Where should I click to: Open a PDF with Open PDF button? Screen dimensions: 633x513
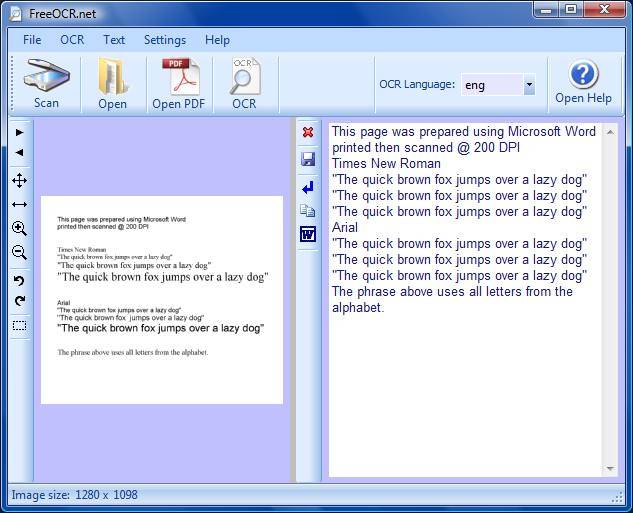click(178, 83)
